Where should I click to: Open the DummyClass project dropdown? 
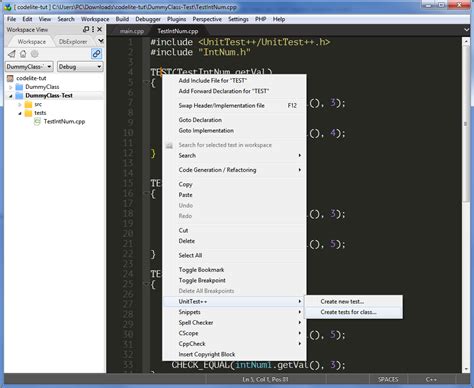(x=29, y=67)
